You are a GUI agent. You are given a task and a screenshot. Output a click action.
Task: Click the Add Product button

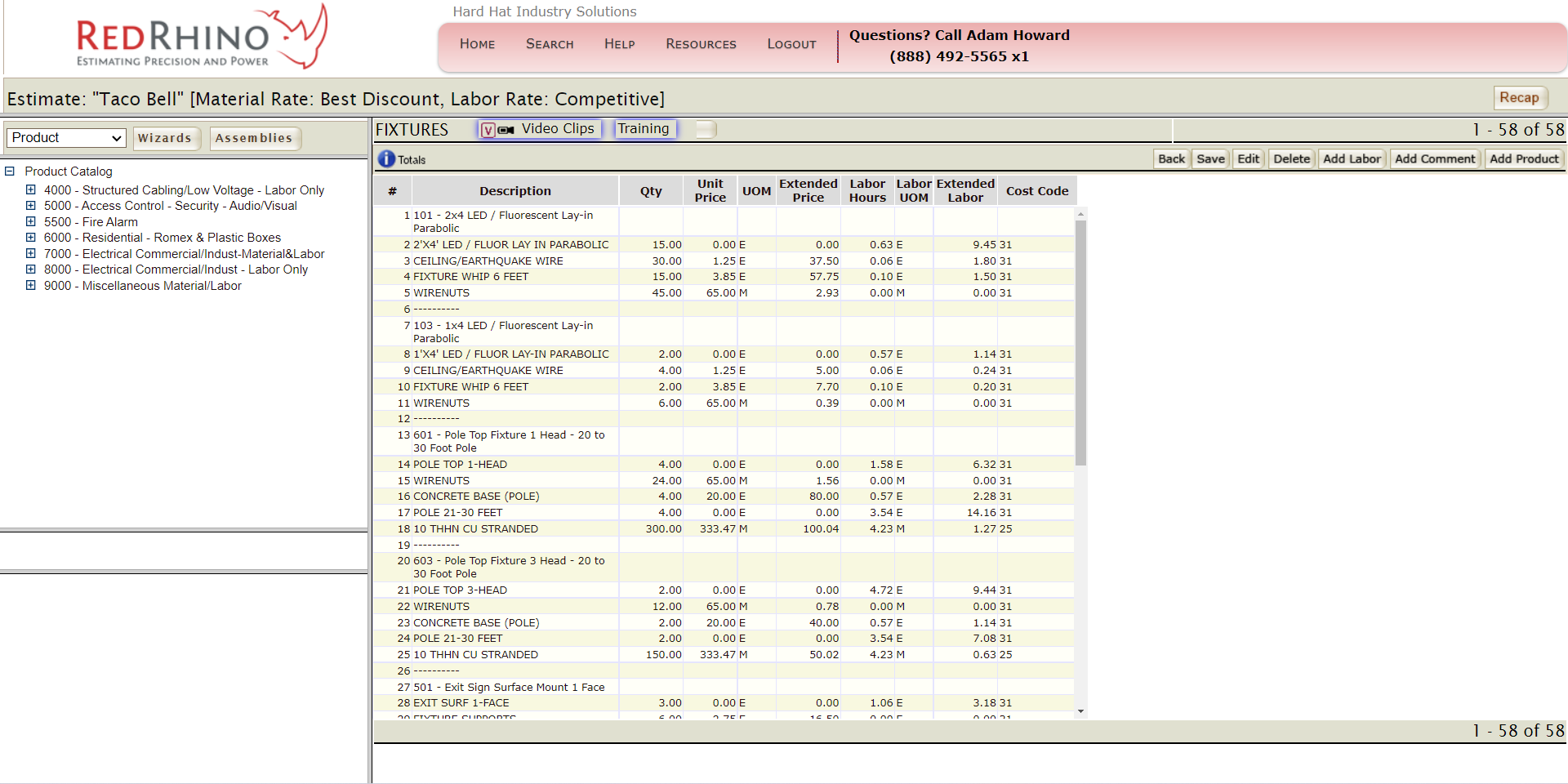(1524, 158)
